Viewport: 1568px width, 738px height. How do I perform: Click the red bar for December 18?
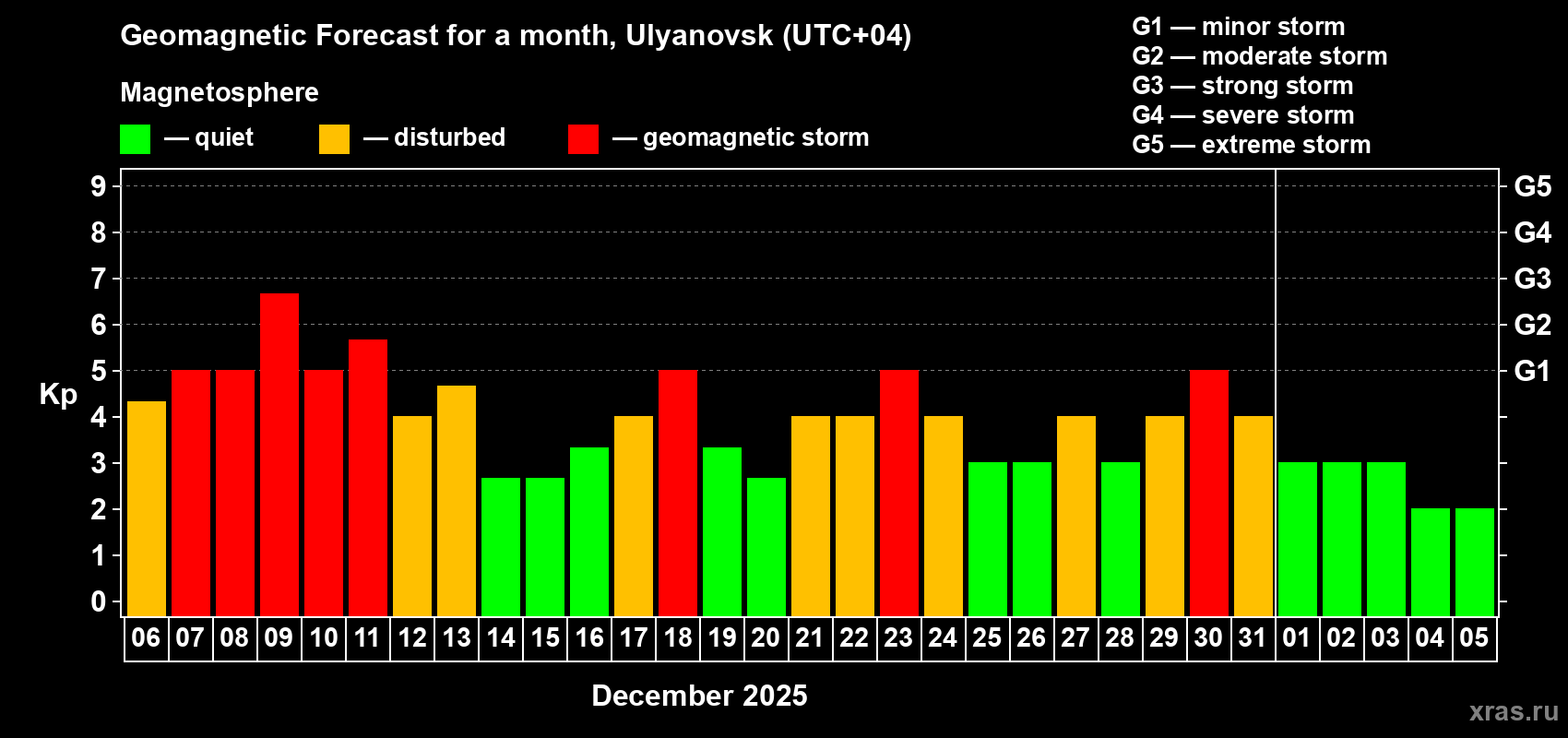678,494
